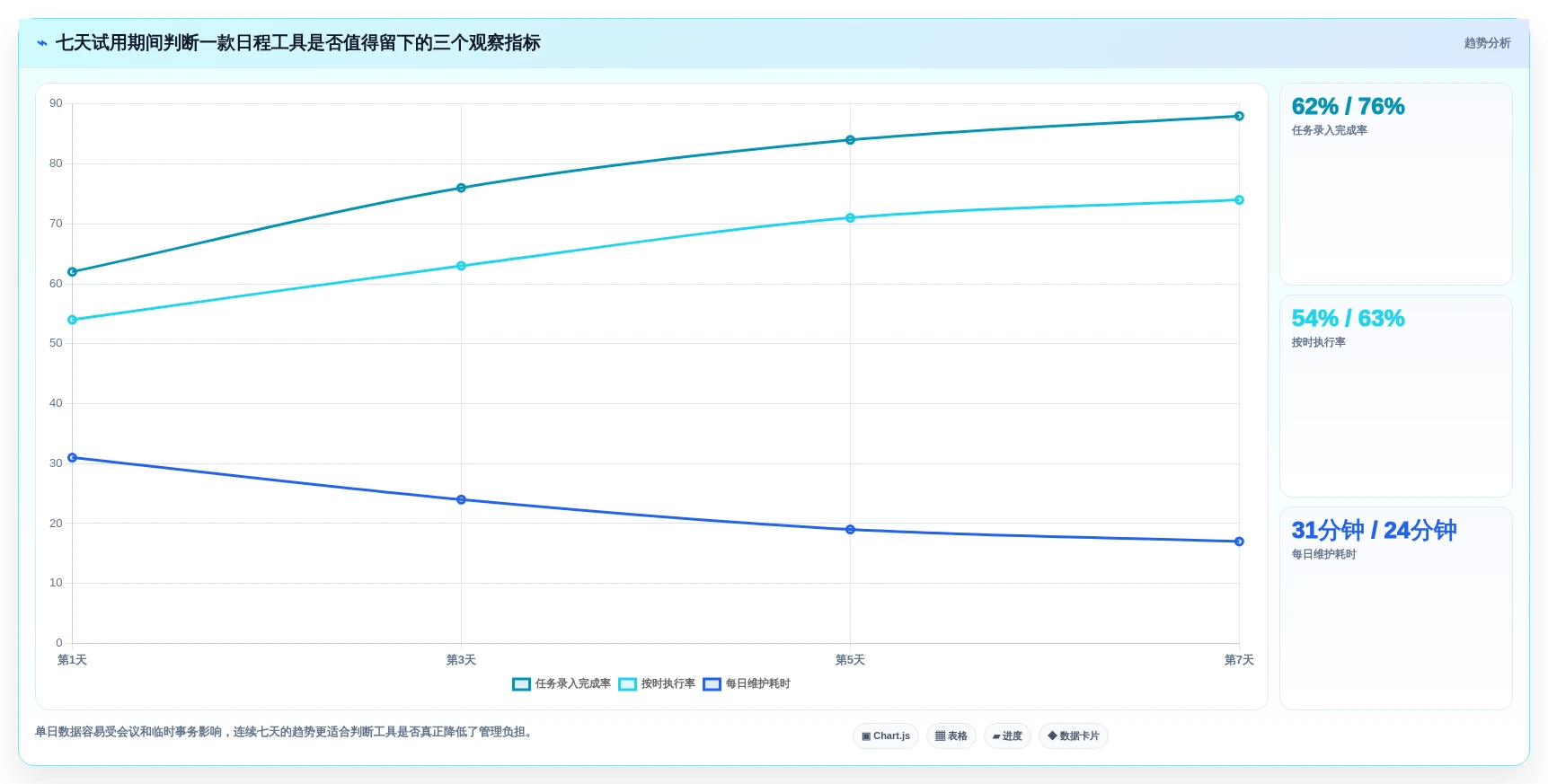Click the 数据卡片 tag chip
Image resolution: width=1548 pixels, height=784 pixels.
coord(1074,736)
